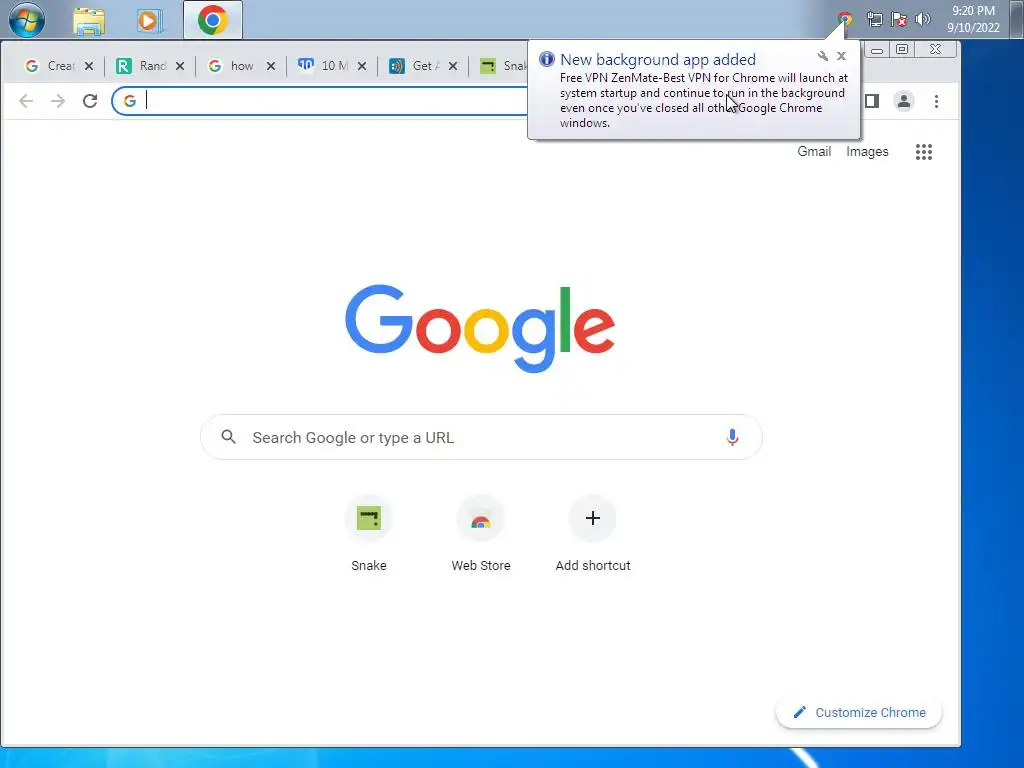The height and width of the screenshot is (768, 1024).
Task: Toggle the Chrome side panel
Action: point(872,101)
